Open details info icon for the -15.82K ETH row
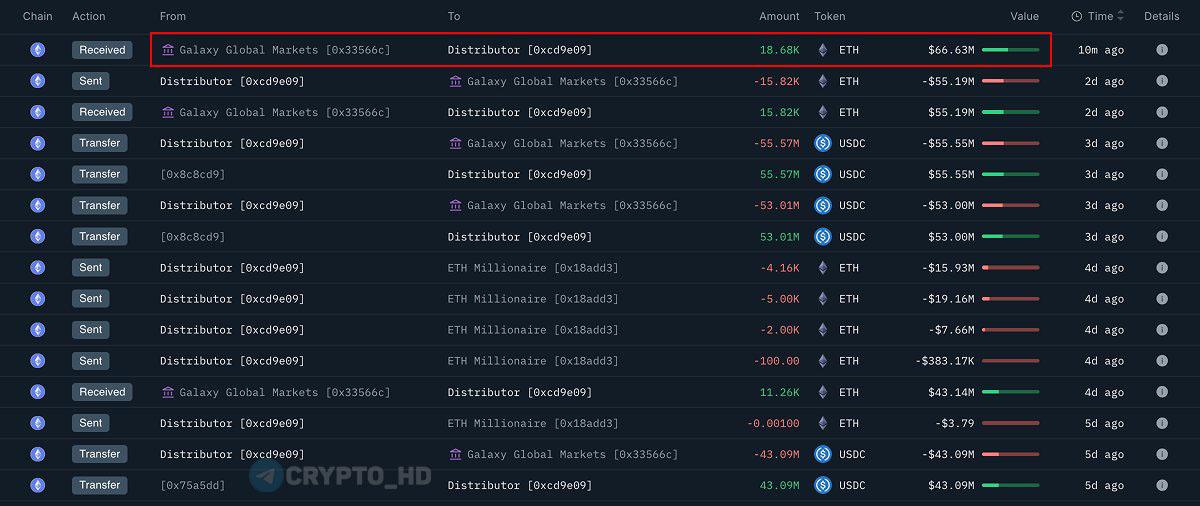This screenshot has height=506, width=1200. (1161, 81)
